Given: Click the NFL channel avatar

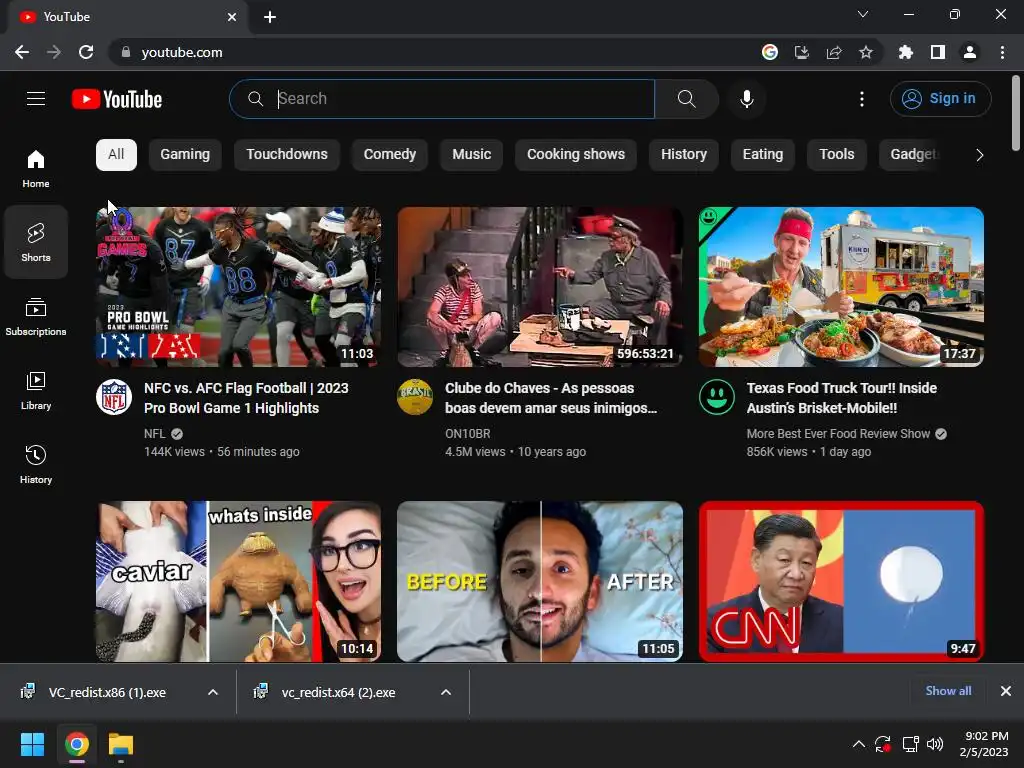Looking at the screenshot, I should point(114,397).
